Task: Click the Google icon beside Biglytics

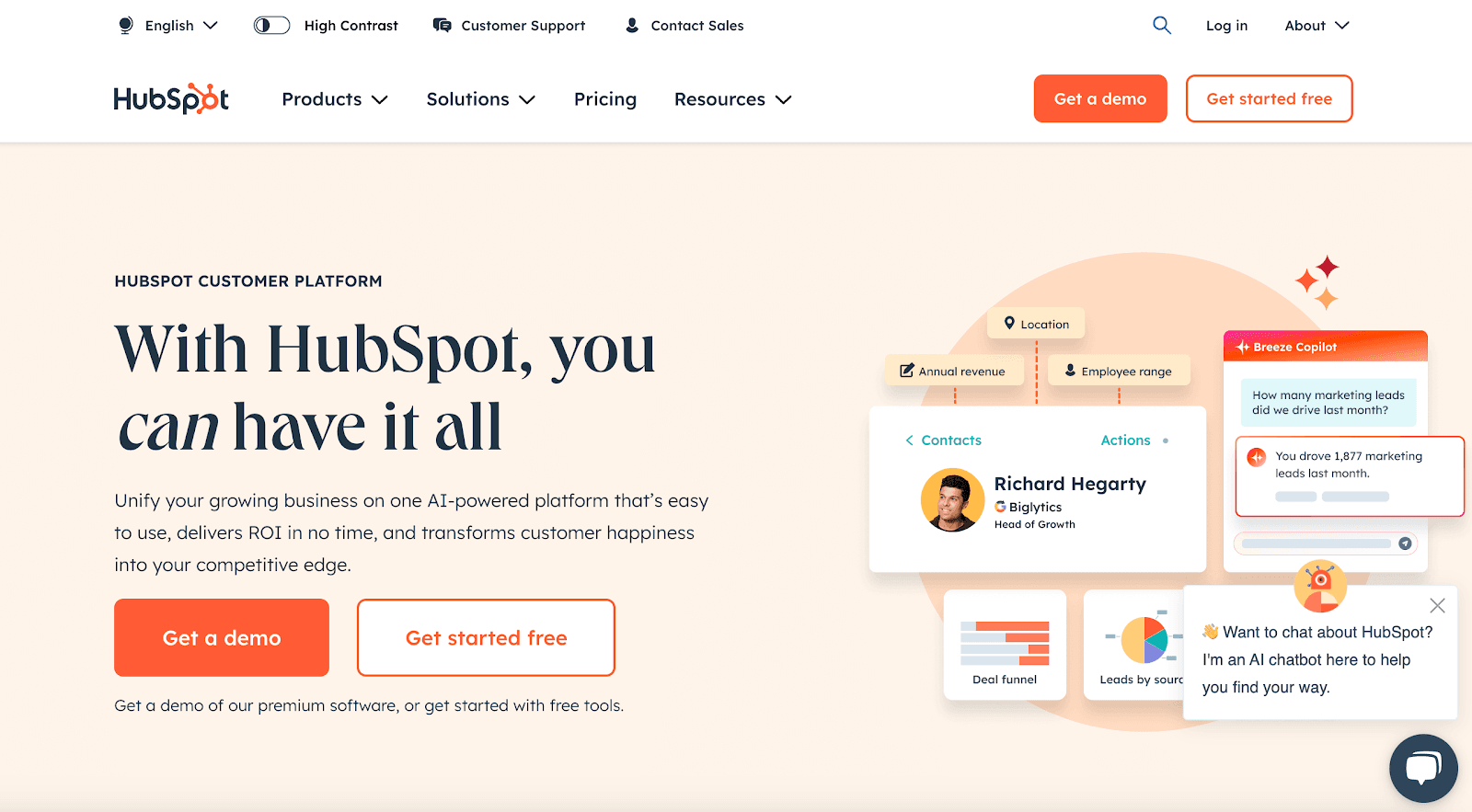Action: click(1000, 507)
